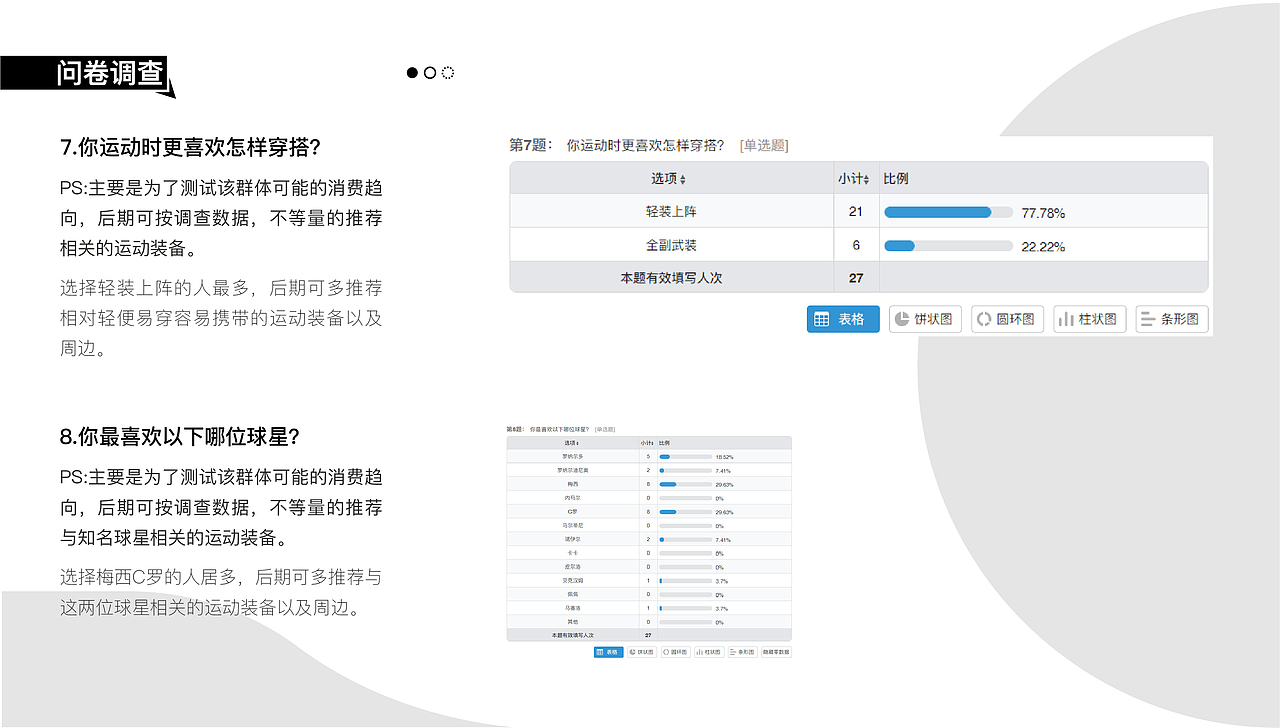This screenshot has height=728, width=1280.
Task: Click the 77.78% progress bar for 轻装上阵
Action: [x=947, y=211]
